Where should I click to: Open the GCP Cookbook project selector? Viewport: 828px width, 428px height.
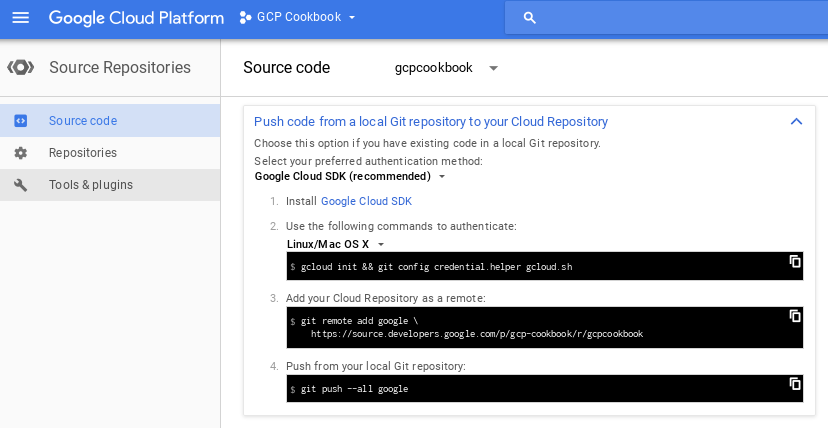coord(298,17)
